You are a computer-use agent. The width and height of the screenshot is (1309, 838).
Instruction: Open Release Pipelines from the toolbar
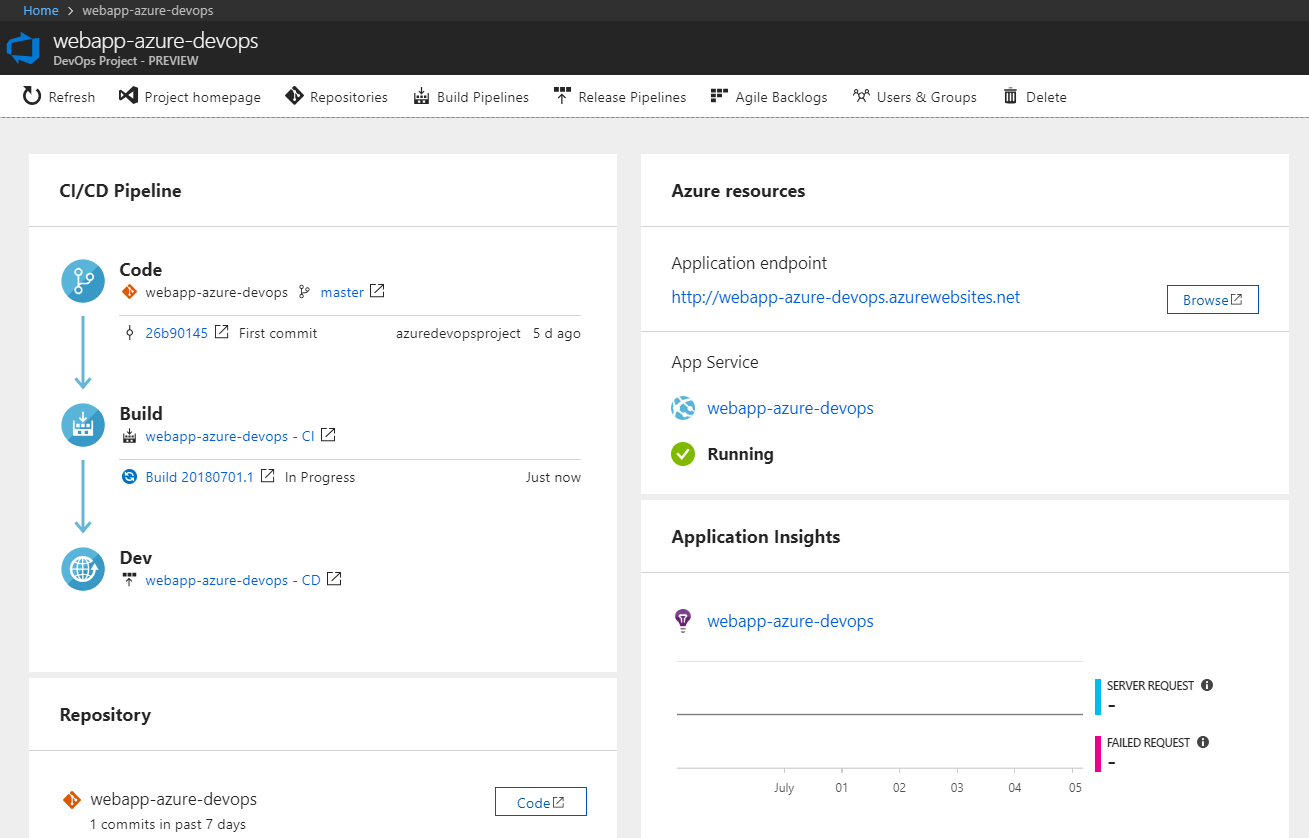[x=620, y=97]
